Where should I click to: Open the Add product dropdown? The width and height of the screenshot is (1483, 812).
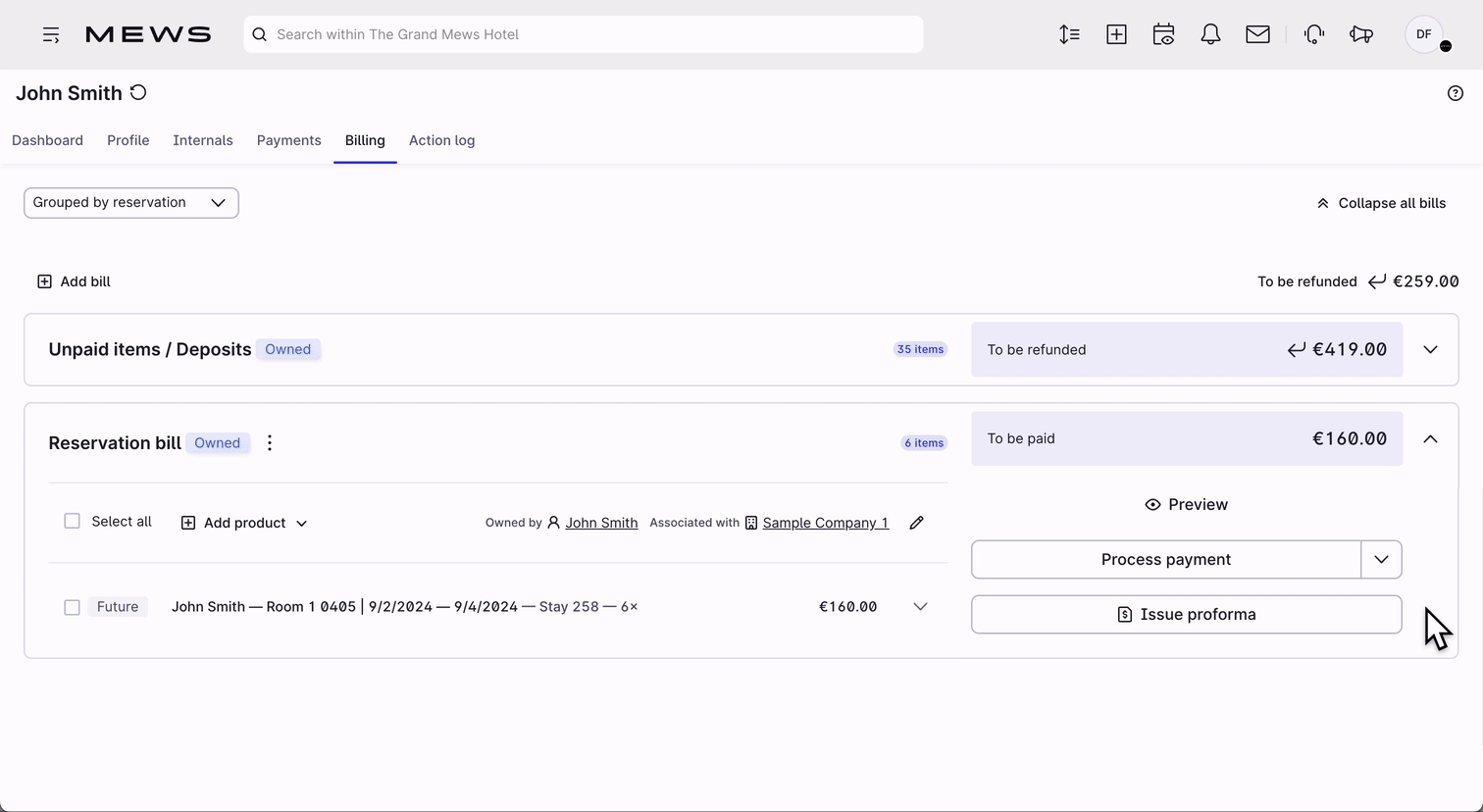(244, 523)
